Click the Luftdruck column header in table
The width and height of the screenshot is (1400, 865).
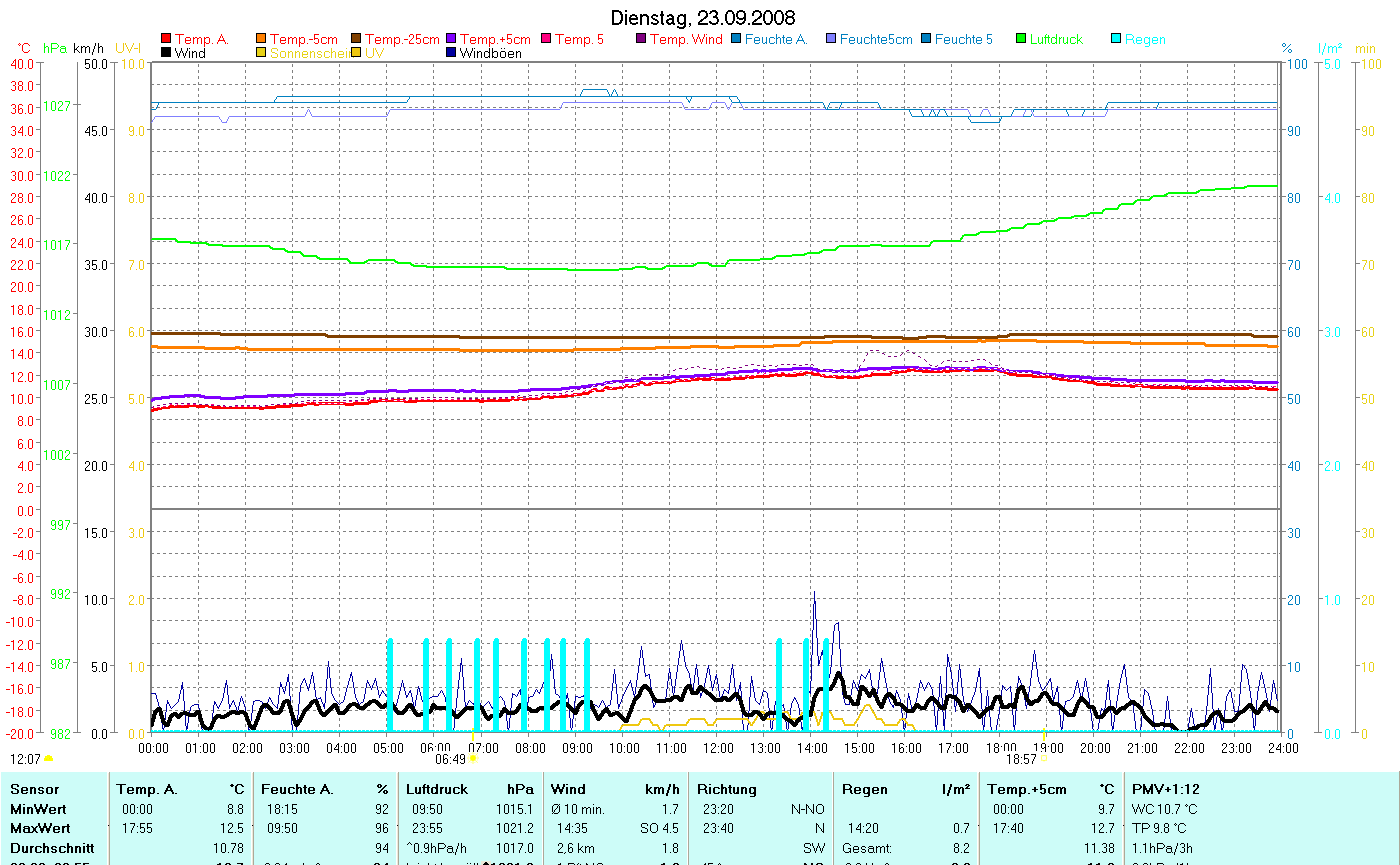[435, 789]
